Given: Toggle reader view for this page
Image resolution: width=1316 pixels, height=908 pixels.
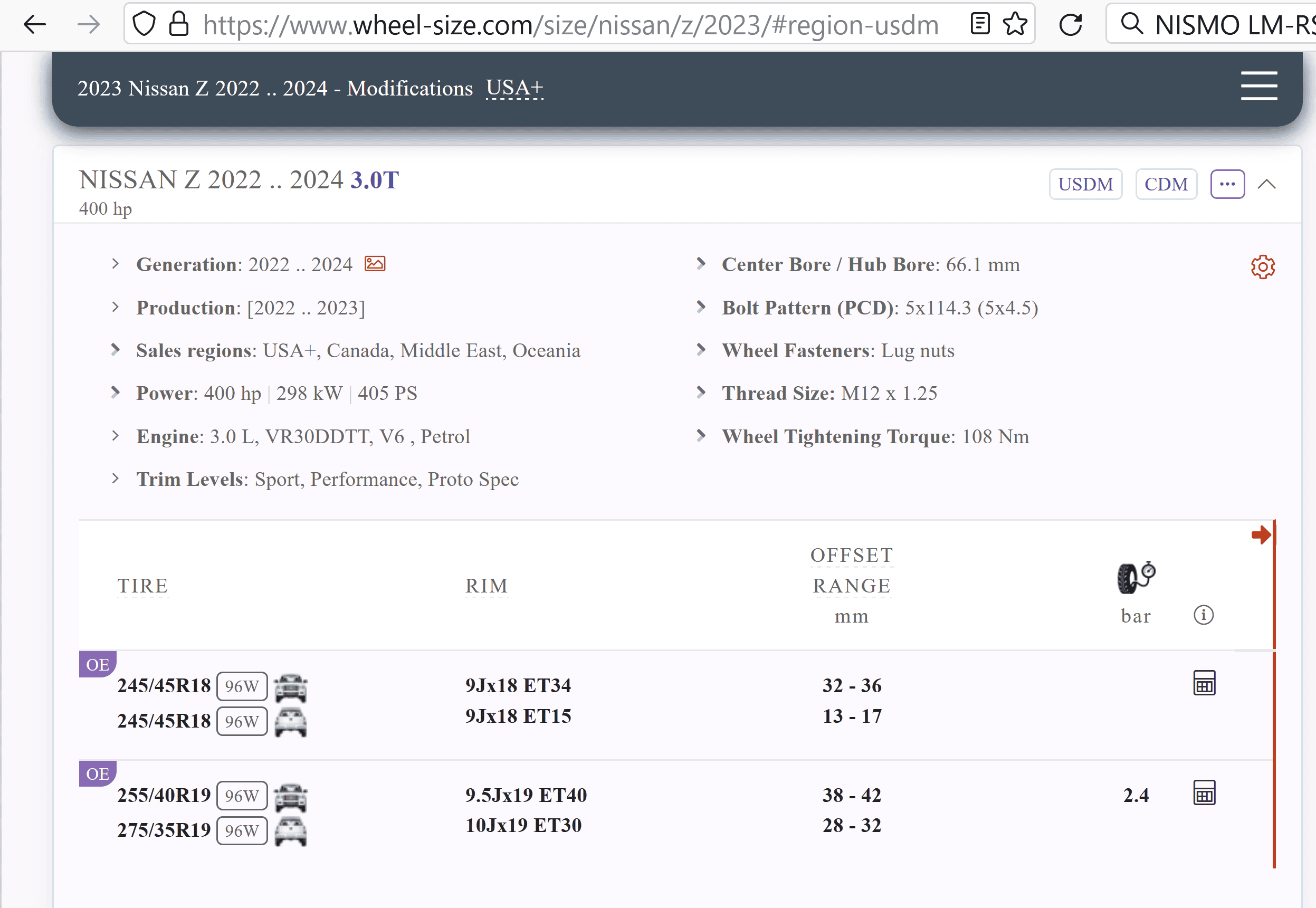Looking at the screenshot, I should [x=980, y=24].
